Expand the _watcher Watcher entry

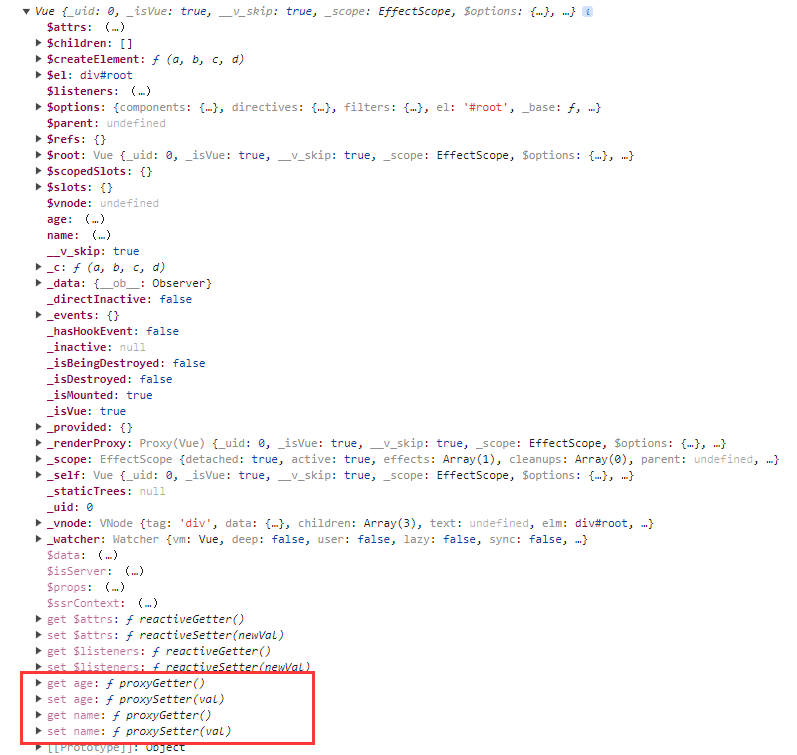tap(38, 539)
